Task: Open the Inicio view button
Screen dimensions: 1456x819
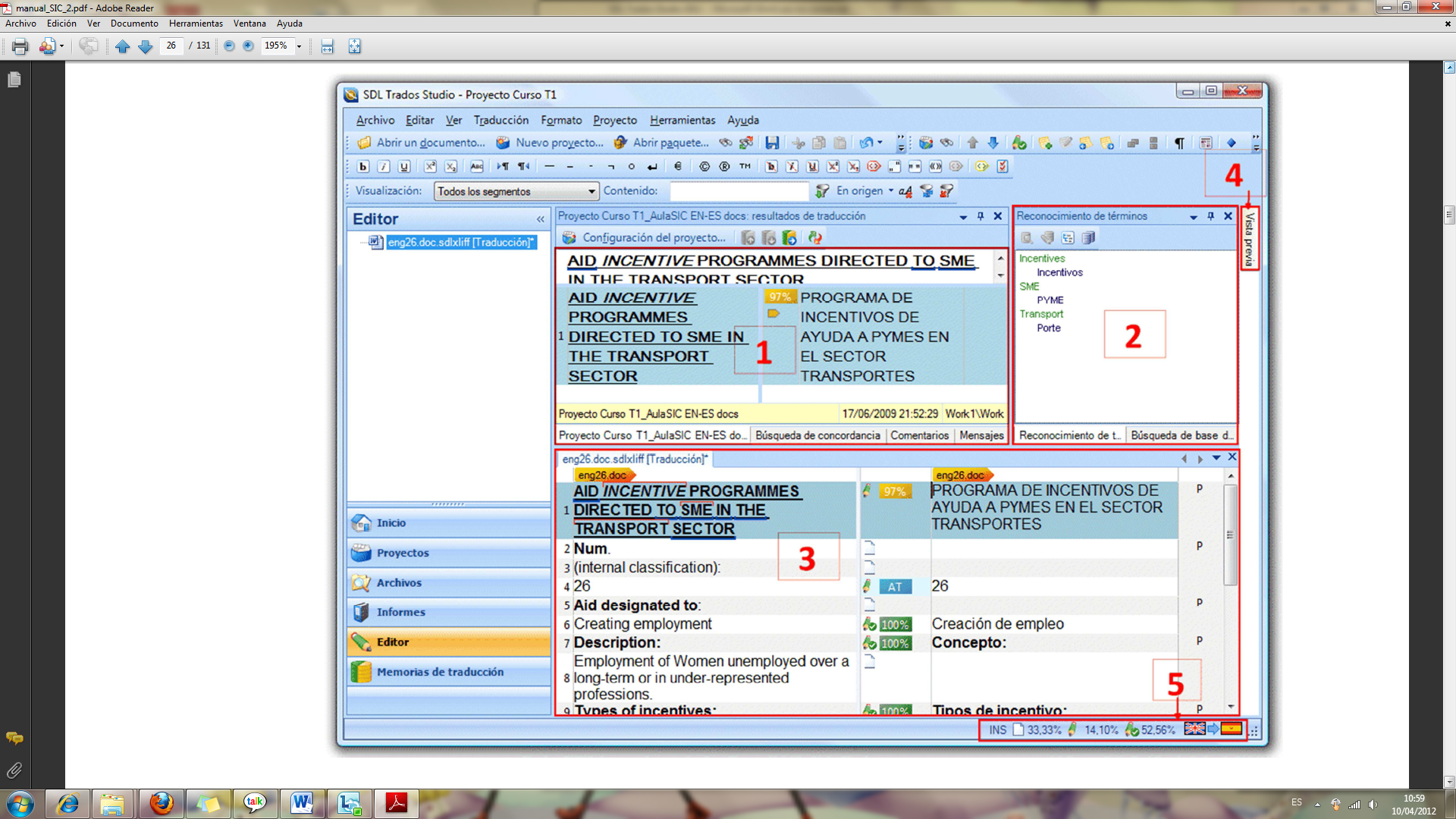Action: coord(449,523)
